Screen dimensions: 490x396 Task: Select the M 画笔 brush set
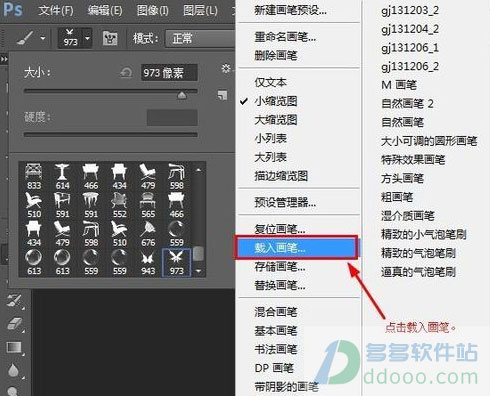pyautogui.click(x=399, y=85)
